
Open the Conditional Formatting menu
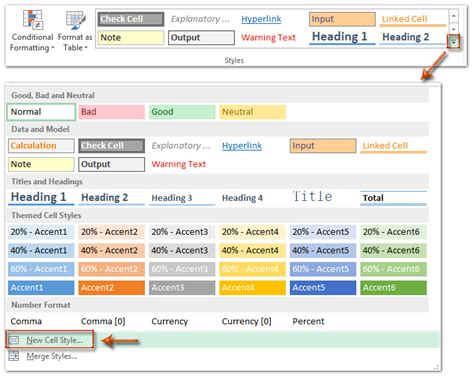pos(32,31)
